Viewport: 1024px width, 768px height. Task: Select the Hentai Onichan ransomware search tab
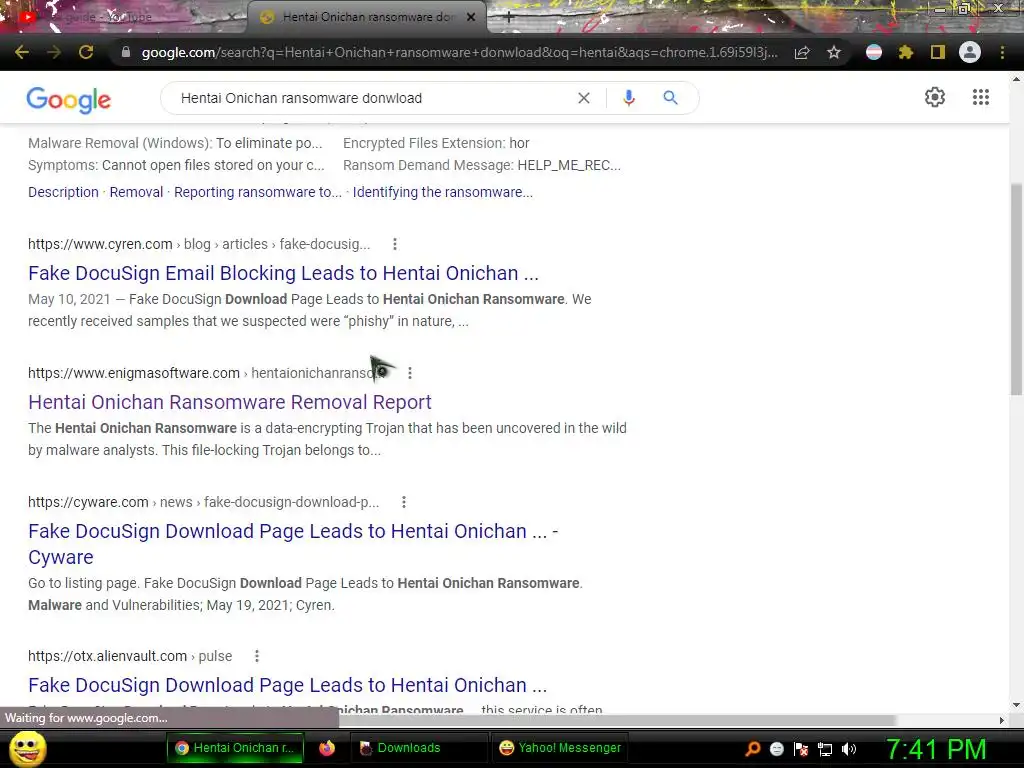pyautogui.click(x=366, y=17)
